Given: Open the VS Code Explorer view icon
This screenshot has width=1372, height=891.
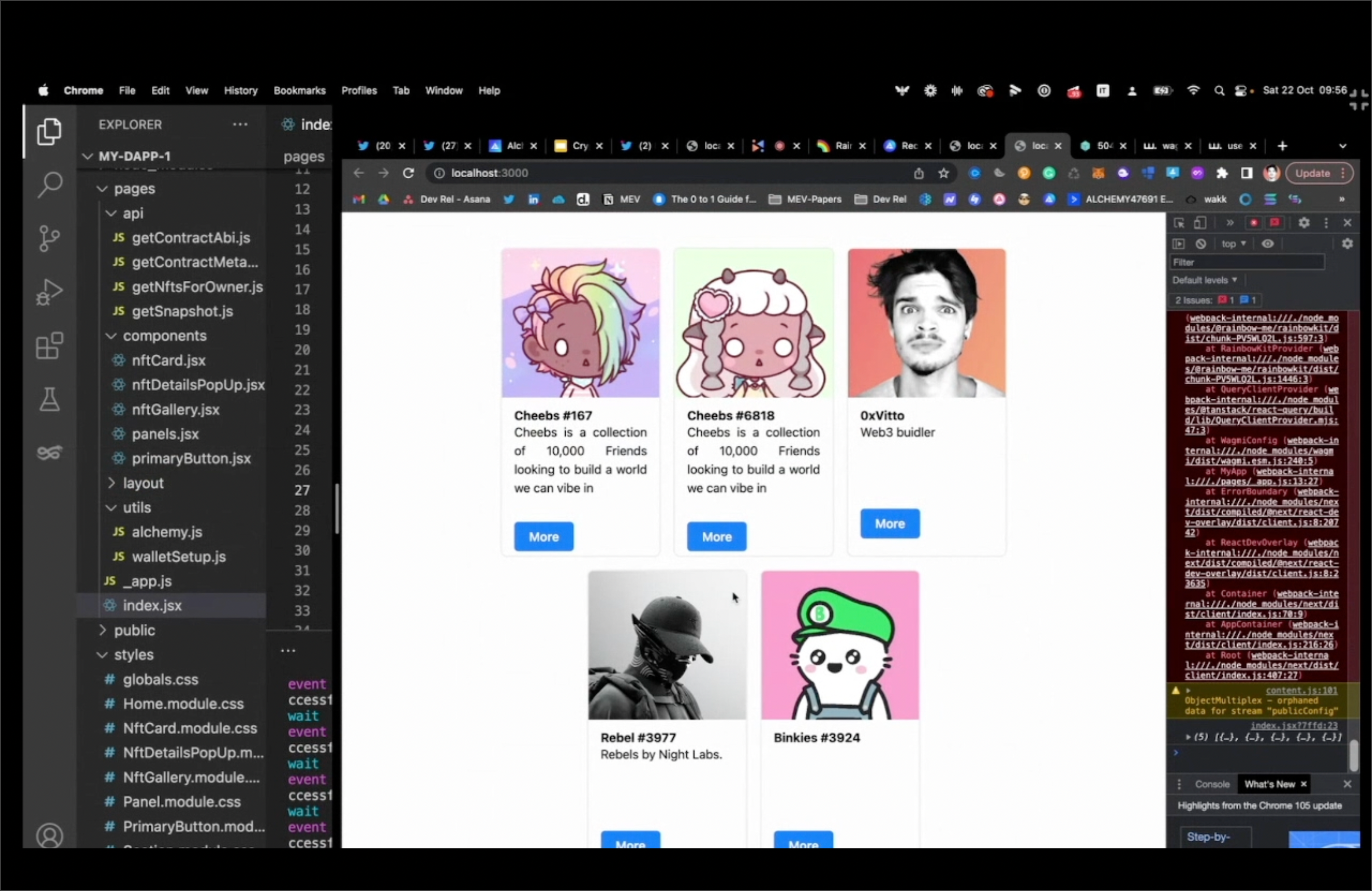Looking at the screenshot, I should [49, 132].
